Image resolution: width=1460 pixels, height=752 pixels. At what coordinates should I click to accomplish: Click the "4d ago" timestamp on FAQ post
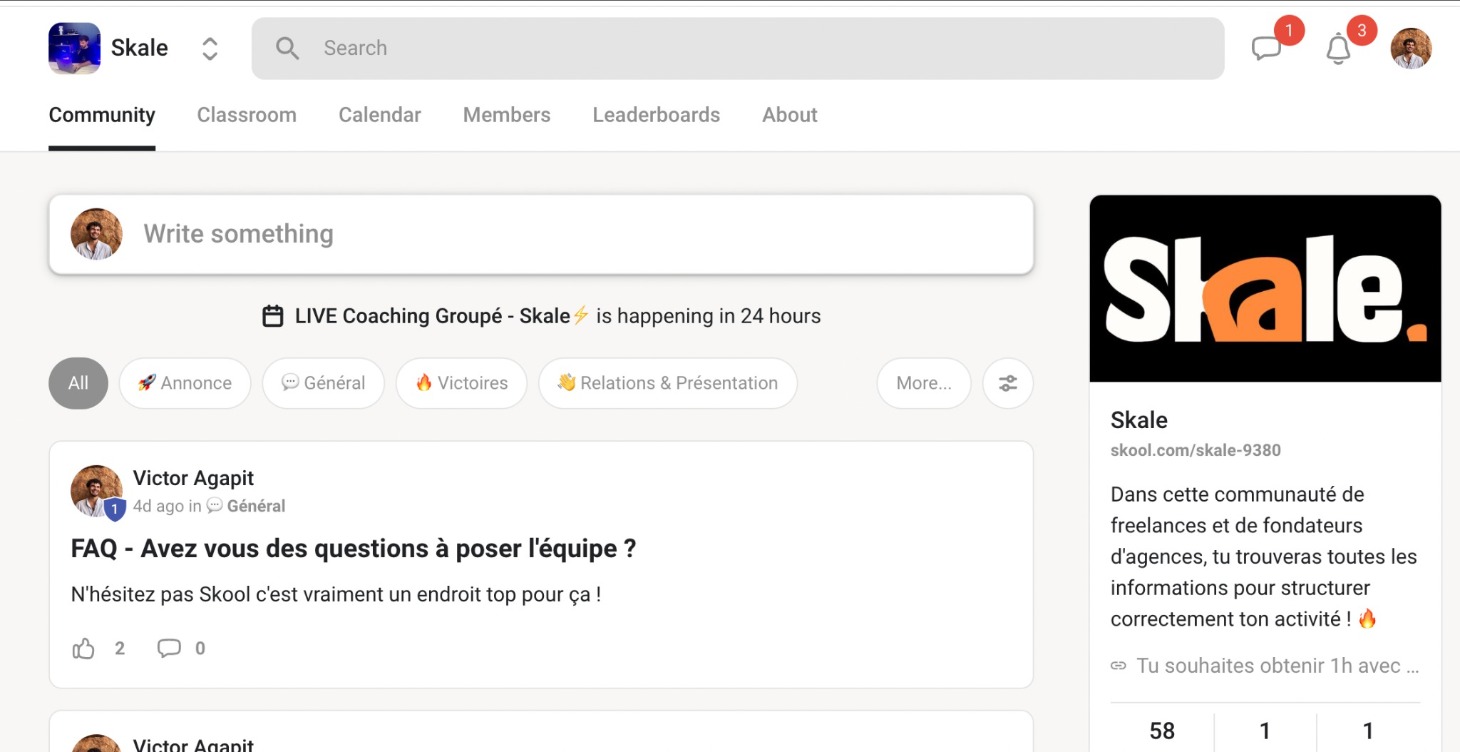158,506
